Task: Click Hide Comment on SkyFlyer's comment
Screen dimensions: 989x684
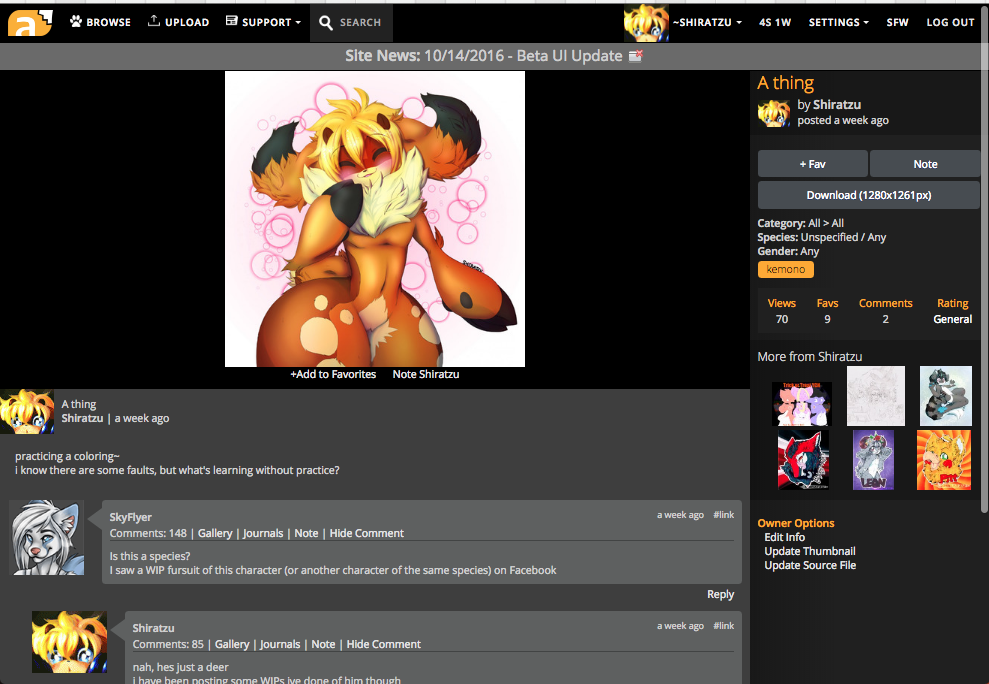Action: tap(366, 533)
